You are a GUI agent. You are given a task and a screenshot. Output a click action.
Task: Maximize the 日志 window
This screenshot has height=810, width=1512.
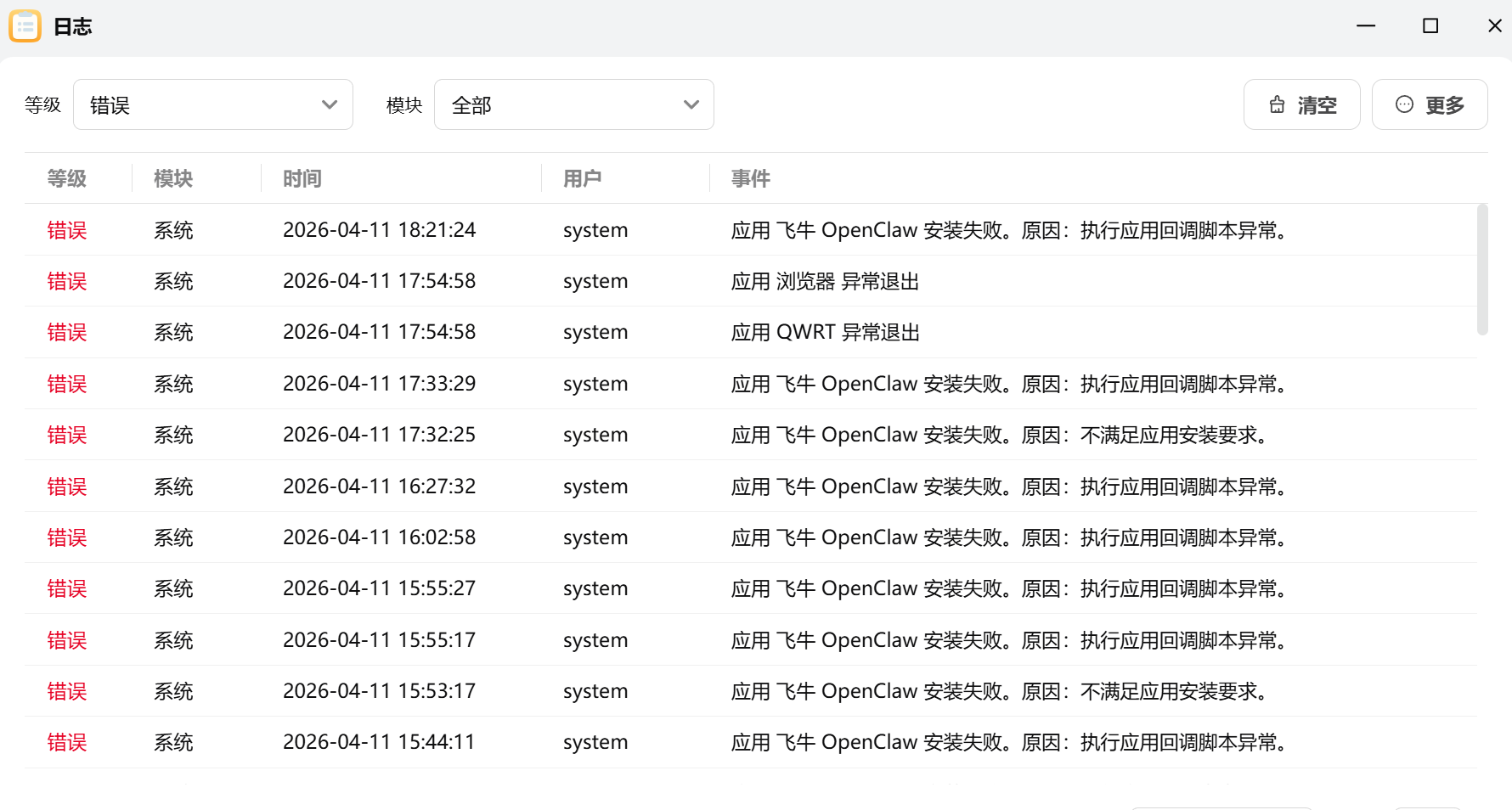(1430, 25)
